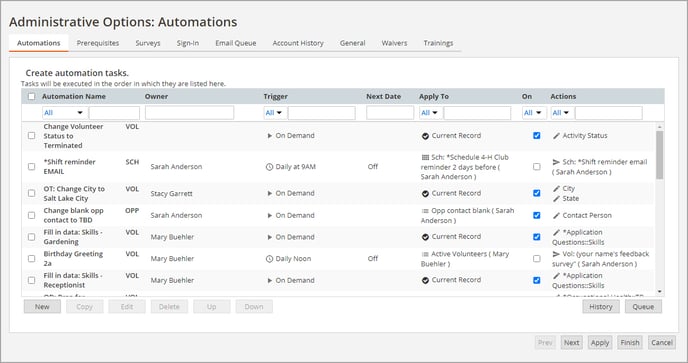
Task: Click the Apply To filter text field
Action: coord(477,113)
